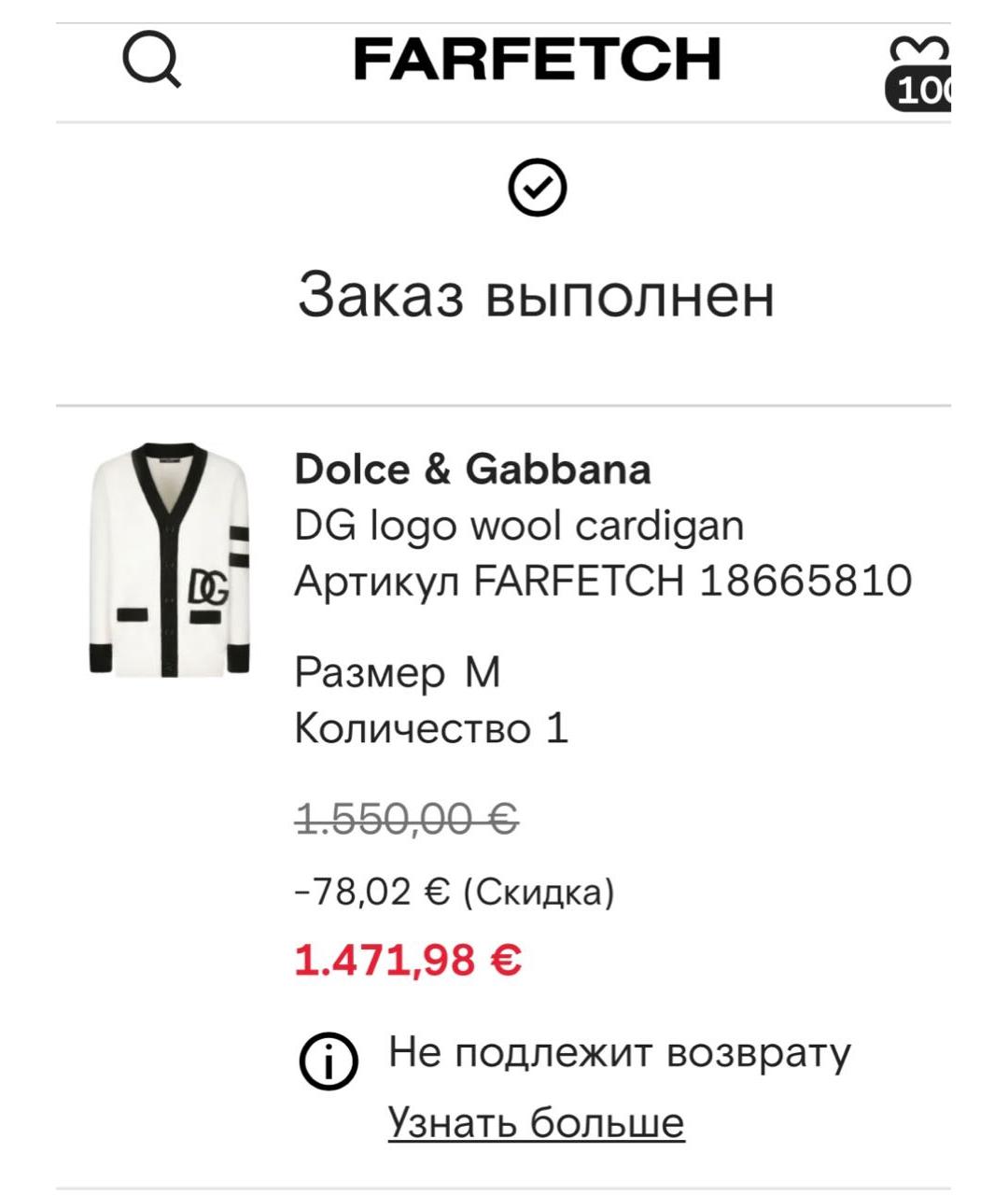Click the red final price 1.471,98 €

[408, 959]
